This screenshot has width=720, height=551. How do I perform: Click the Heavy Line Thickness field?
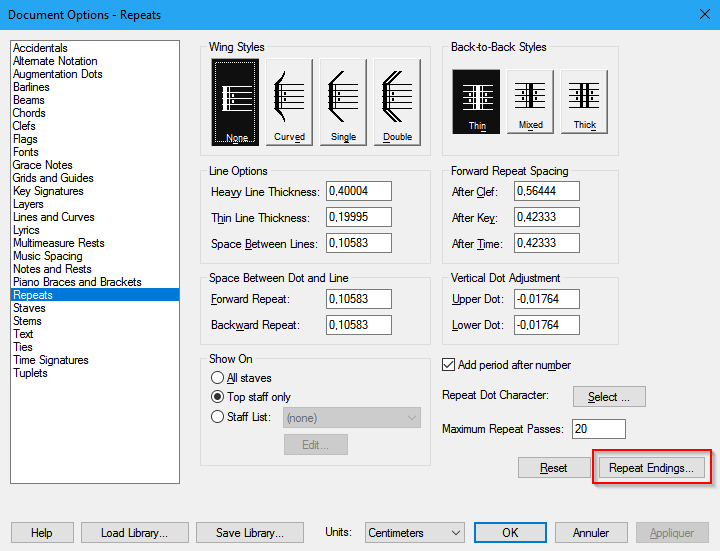point(358,191)
